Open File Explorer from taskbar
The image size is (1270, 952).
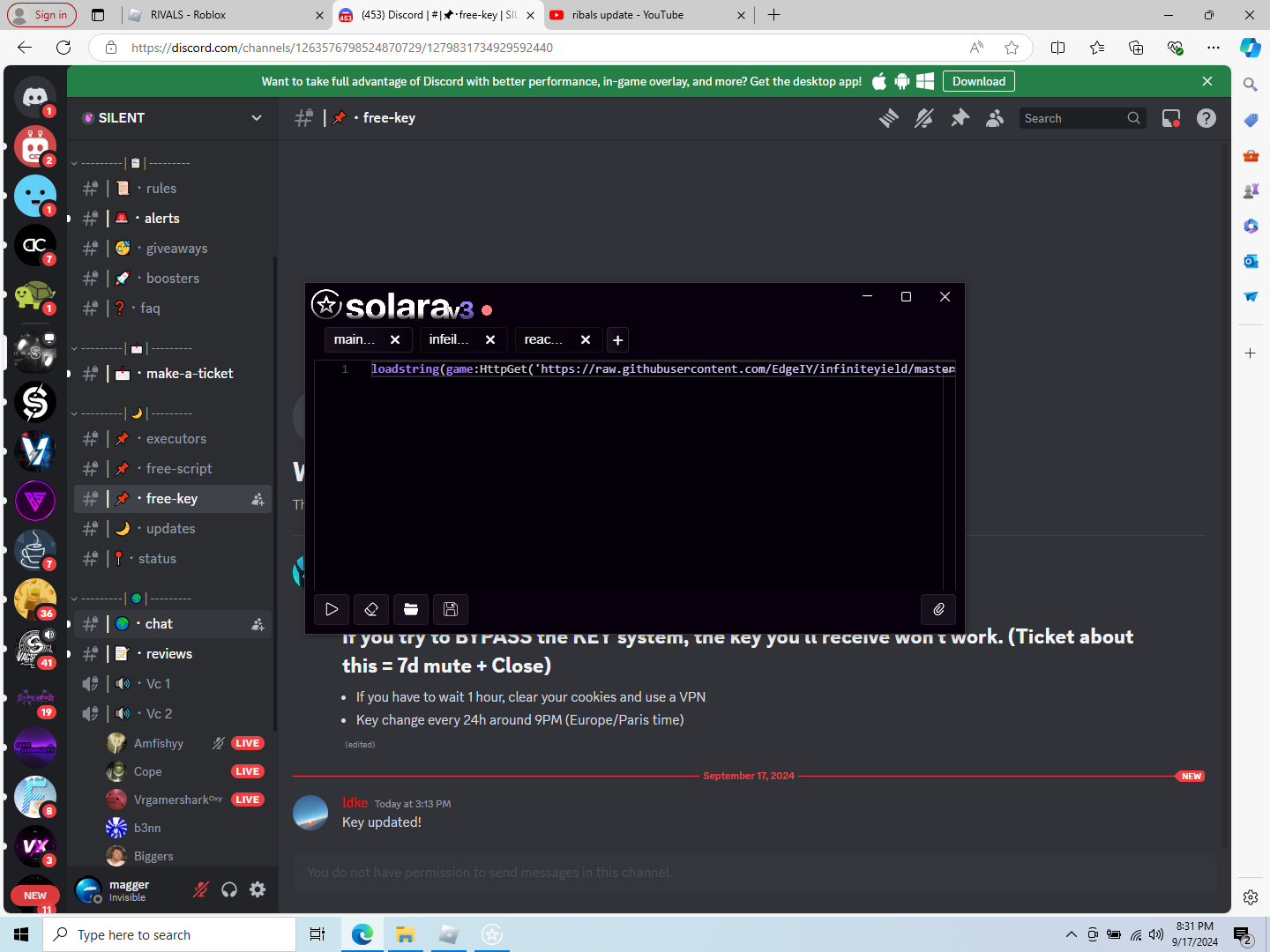(x=405, y=934)
